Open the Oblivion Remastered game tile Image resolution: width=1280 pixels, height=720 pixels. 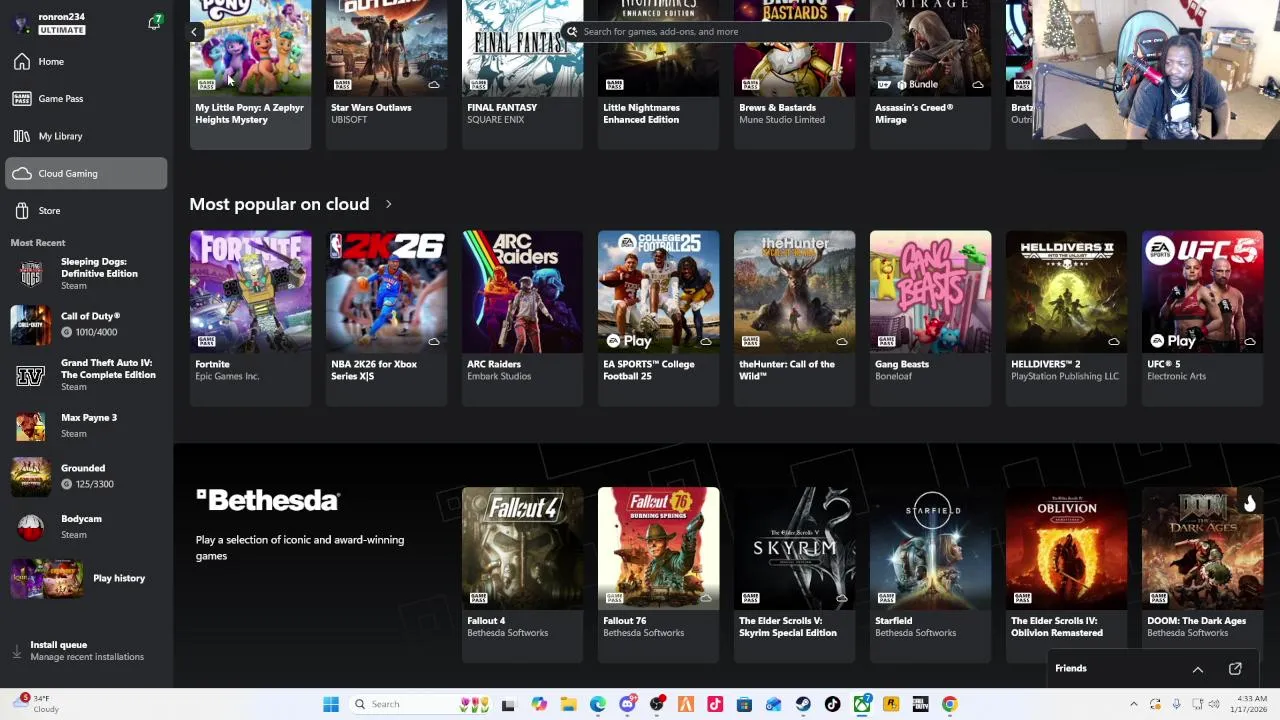tap(1066, 575)
